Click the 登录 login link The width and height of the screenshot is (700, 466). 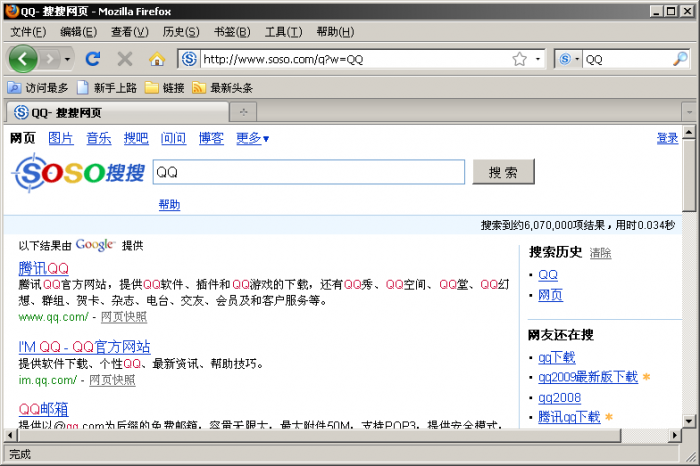coord(667,138)
